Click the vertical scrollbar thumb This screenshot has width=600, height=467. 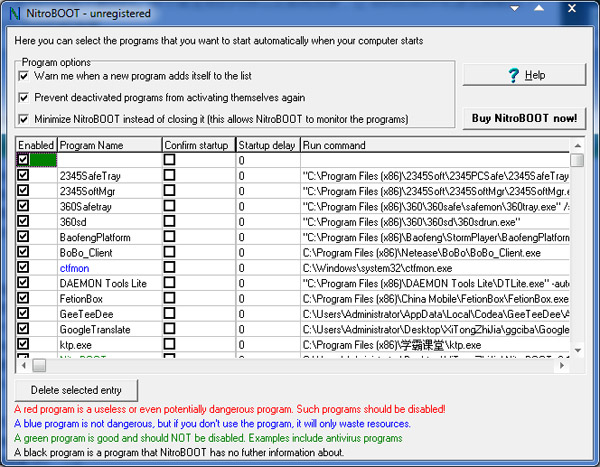click(577, 160)
